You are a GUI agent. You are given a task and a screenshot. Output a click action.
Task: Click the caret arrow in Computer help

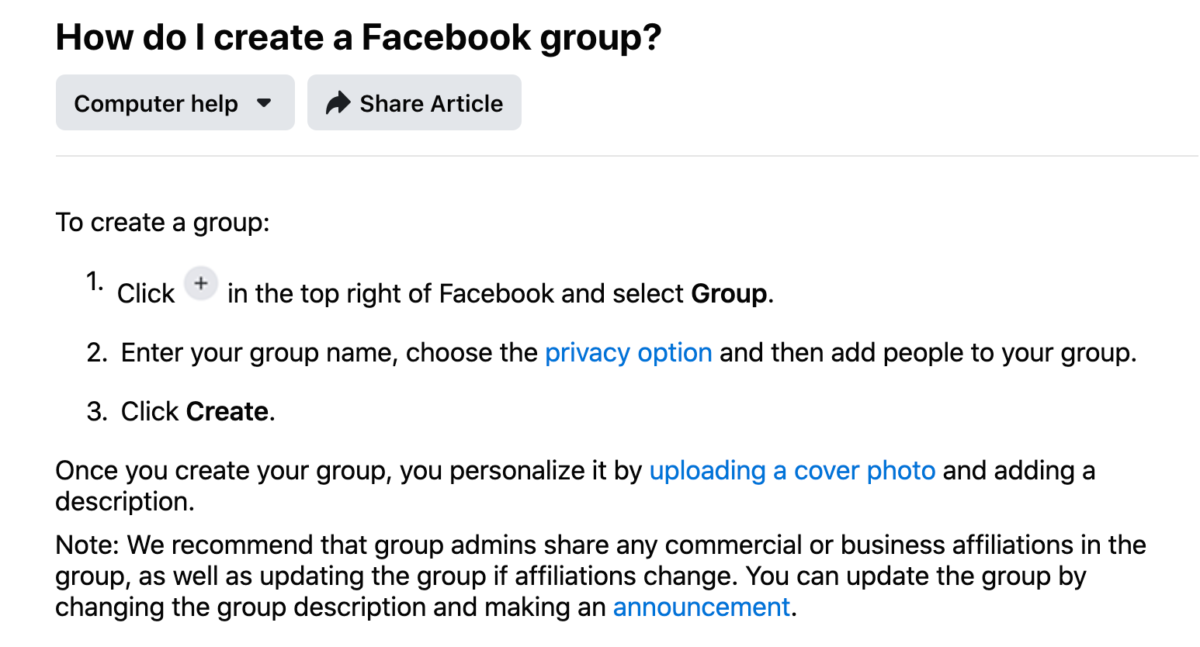click(x=264, y=103)
